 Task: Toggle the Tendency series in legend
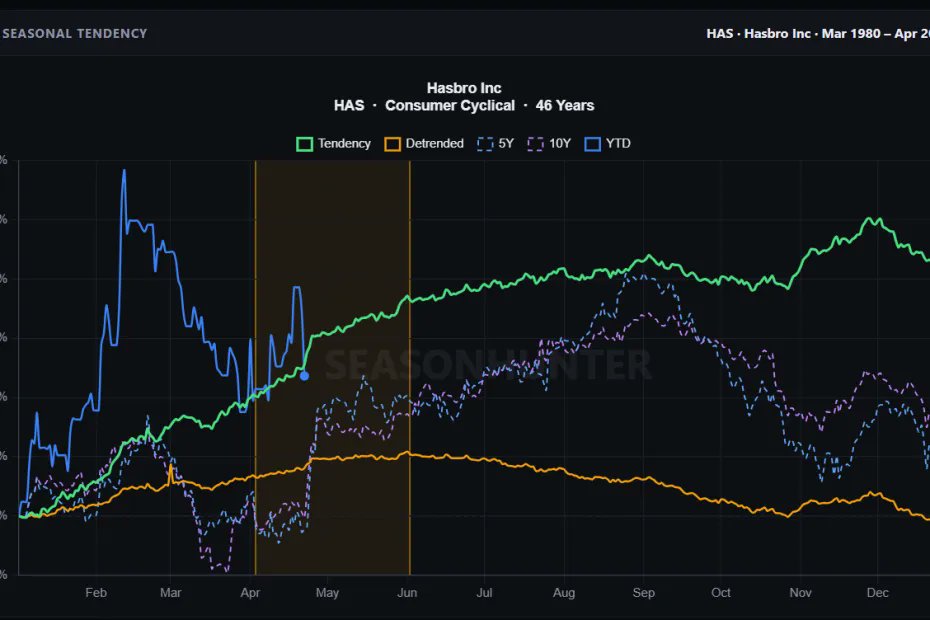pos(333,144)
